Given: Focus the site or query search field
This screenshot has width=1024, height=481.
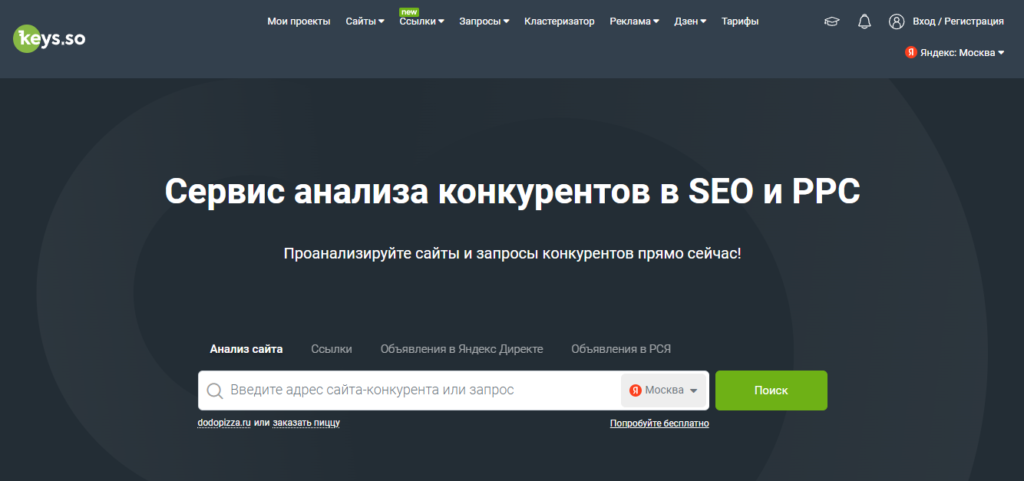Looking at the screenshot, I should click(x=411, y=390).
